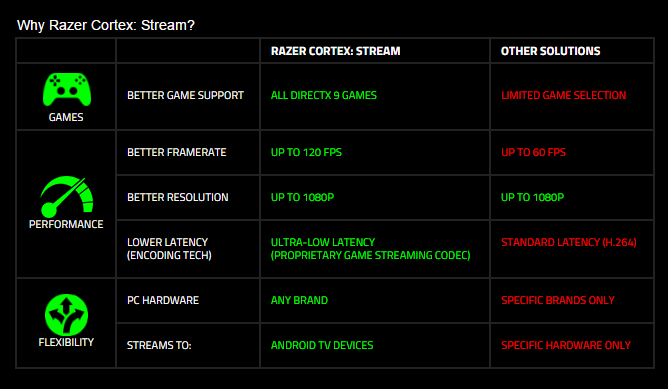The image size is (668, 389).
Task: Select the PERFORMANCE category label
Action: tap(66, 224)
